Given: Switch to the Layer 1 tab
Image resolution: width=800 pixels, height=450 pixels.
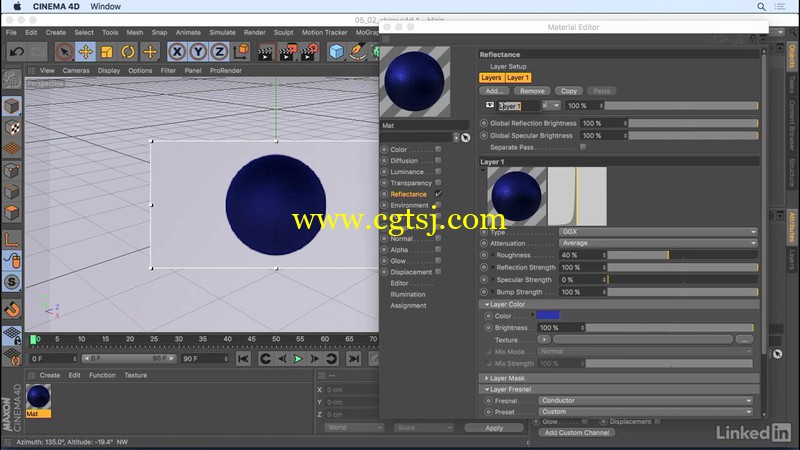Looking at the screenshot, I should pos(518,78).
